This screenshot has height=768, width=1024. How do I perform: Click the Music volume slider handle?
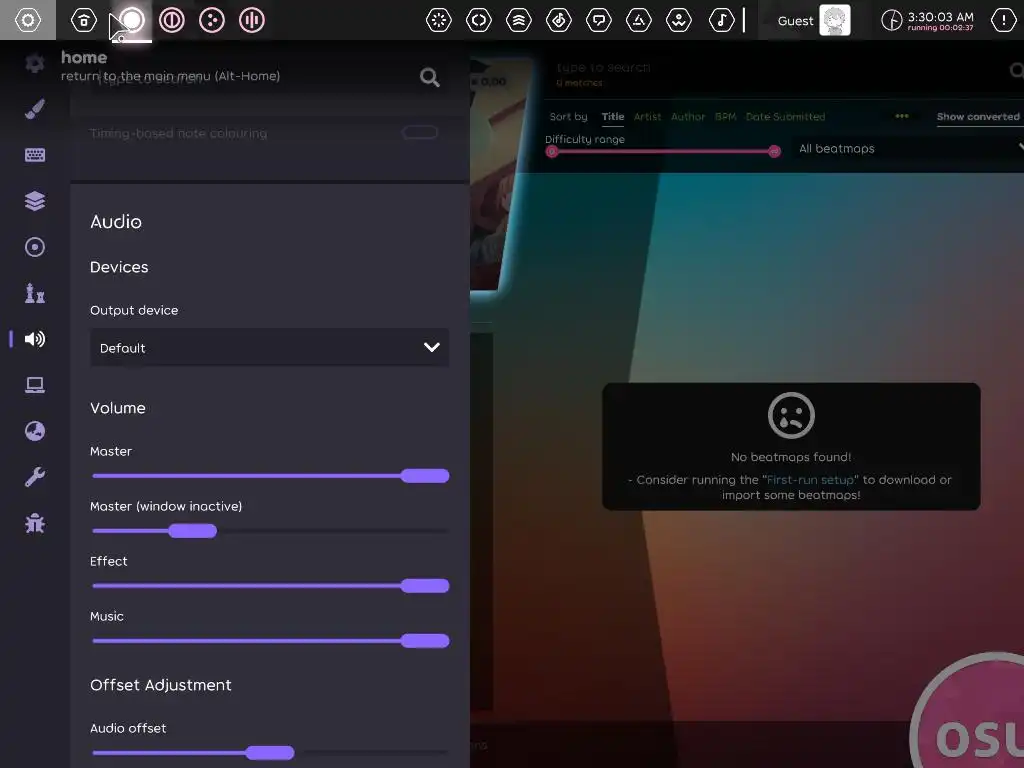pyautogui.click(x=425, y=641)
